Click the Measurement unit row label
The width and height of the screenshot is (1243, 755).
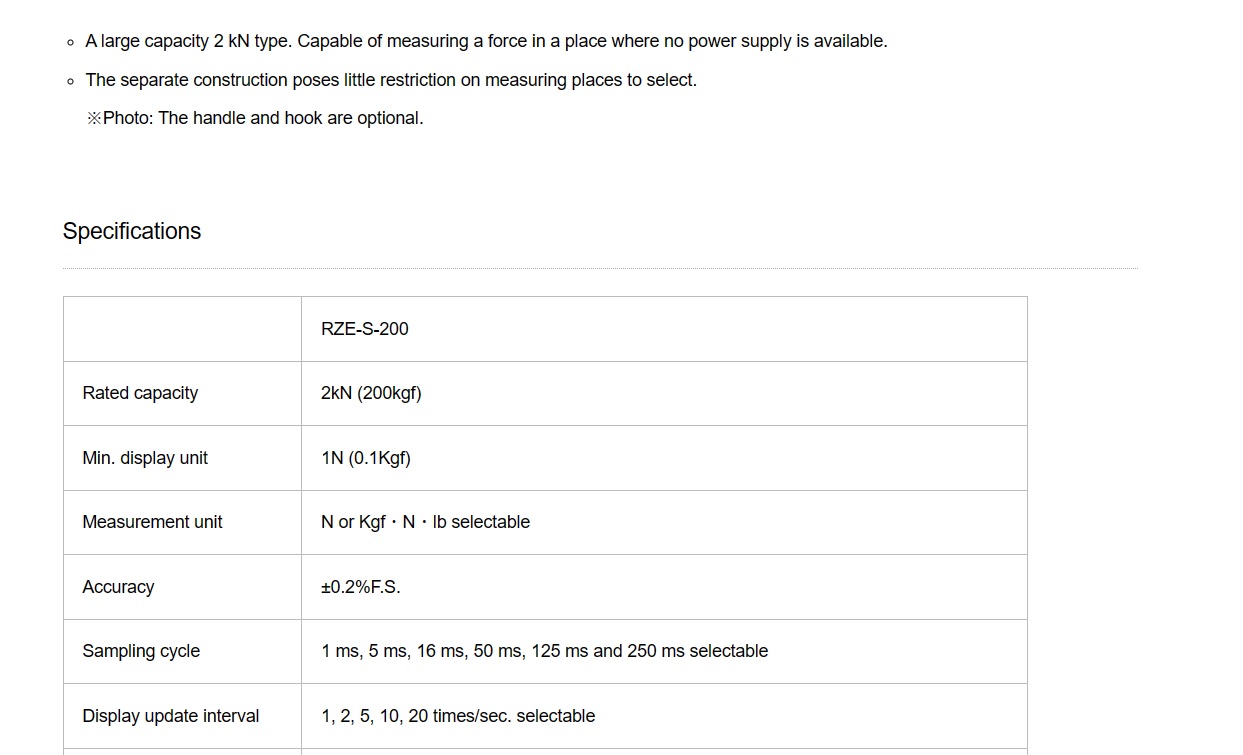point(152,522)
